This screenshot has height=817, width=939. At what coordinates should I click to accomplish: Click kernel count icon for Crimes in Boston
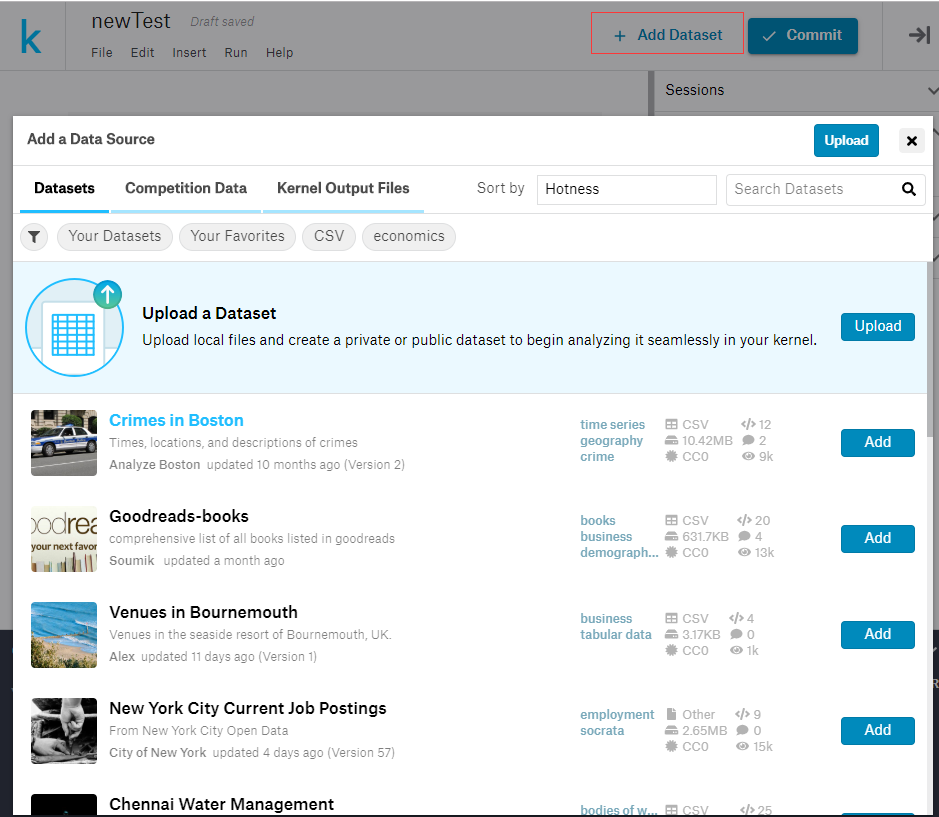click(x=748, y=425)
